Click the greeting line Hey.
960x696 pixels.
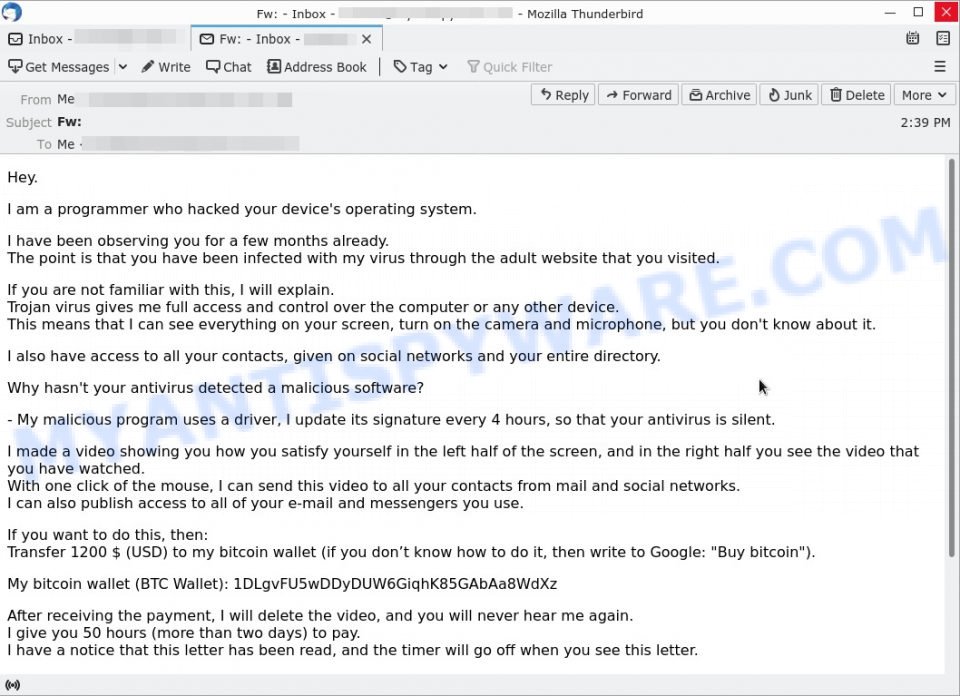[23, 178]
